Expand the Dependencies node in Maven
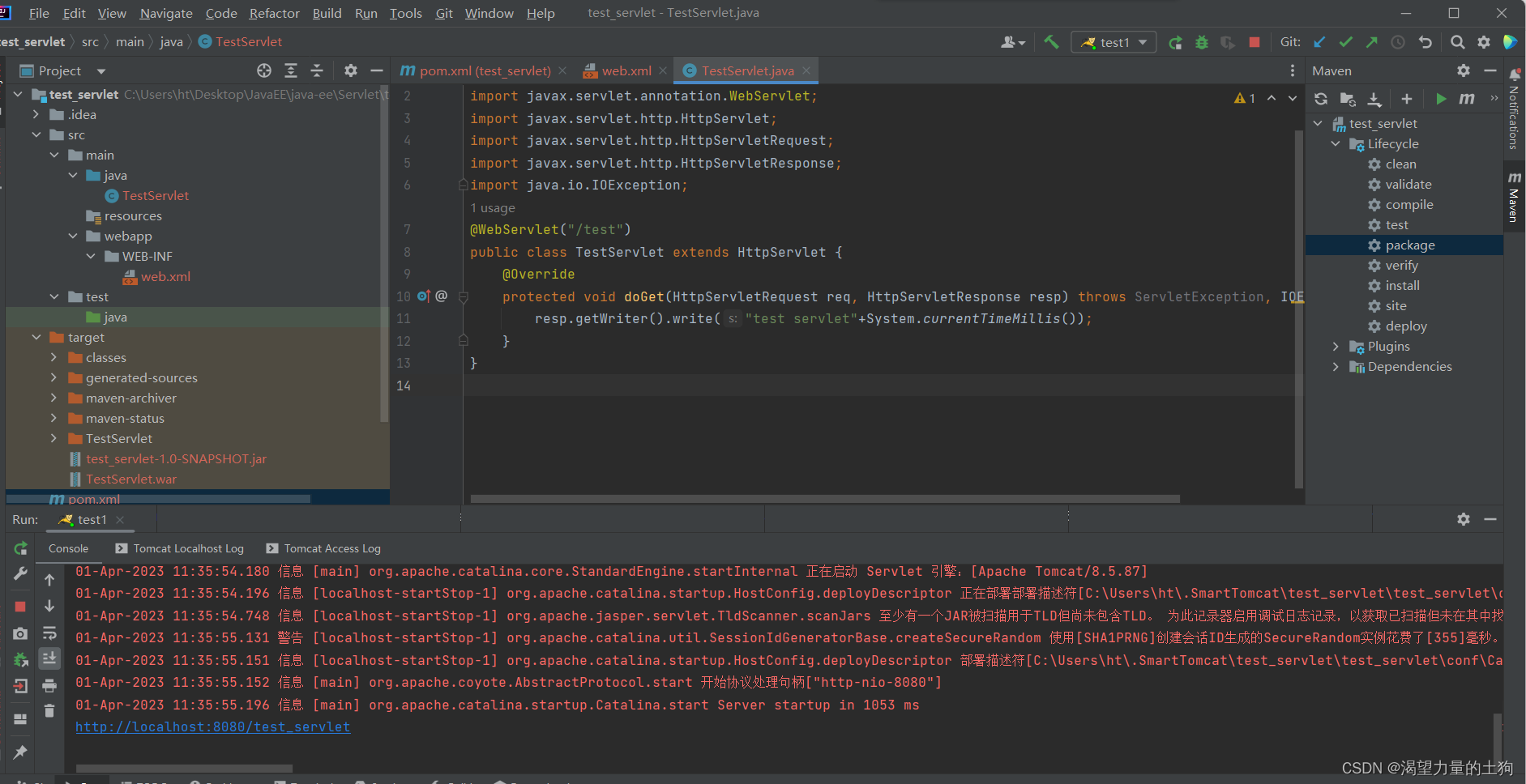Viewport: 1526px width, 784px height. tap(1336, 366)
